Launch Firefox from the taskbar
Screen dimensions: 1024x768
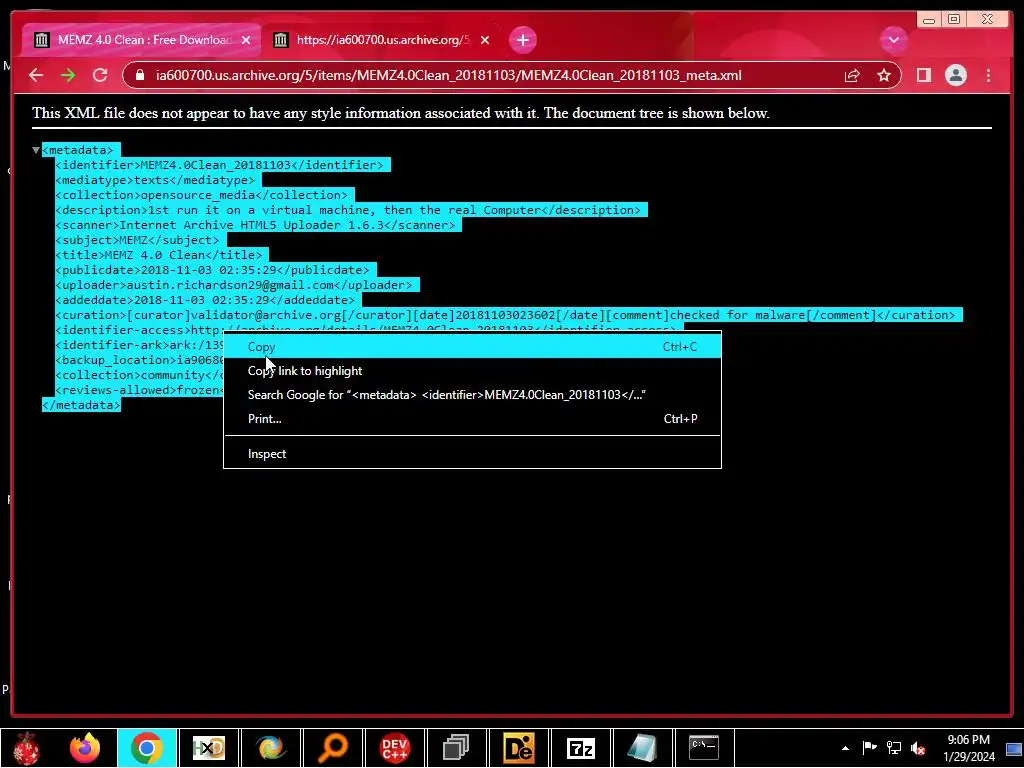tap(85, 748)
